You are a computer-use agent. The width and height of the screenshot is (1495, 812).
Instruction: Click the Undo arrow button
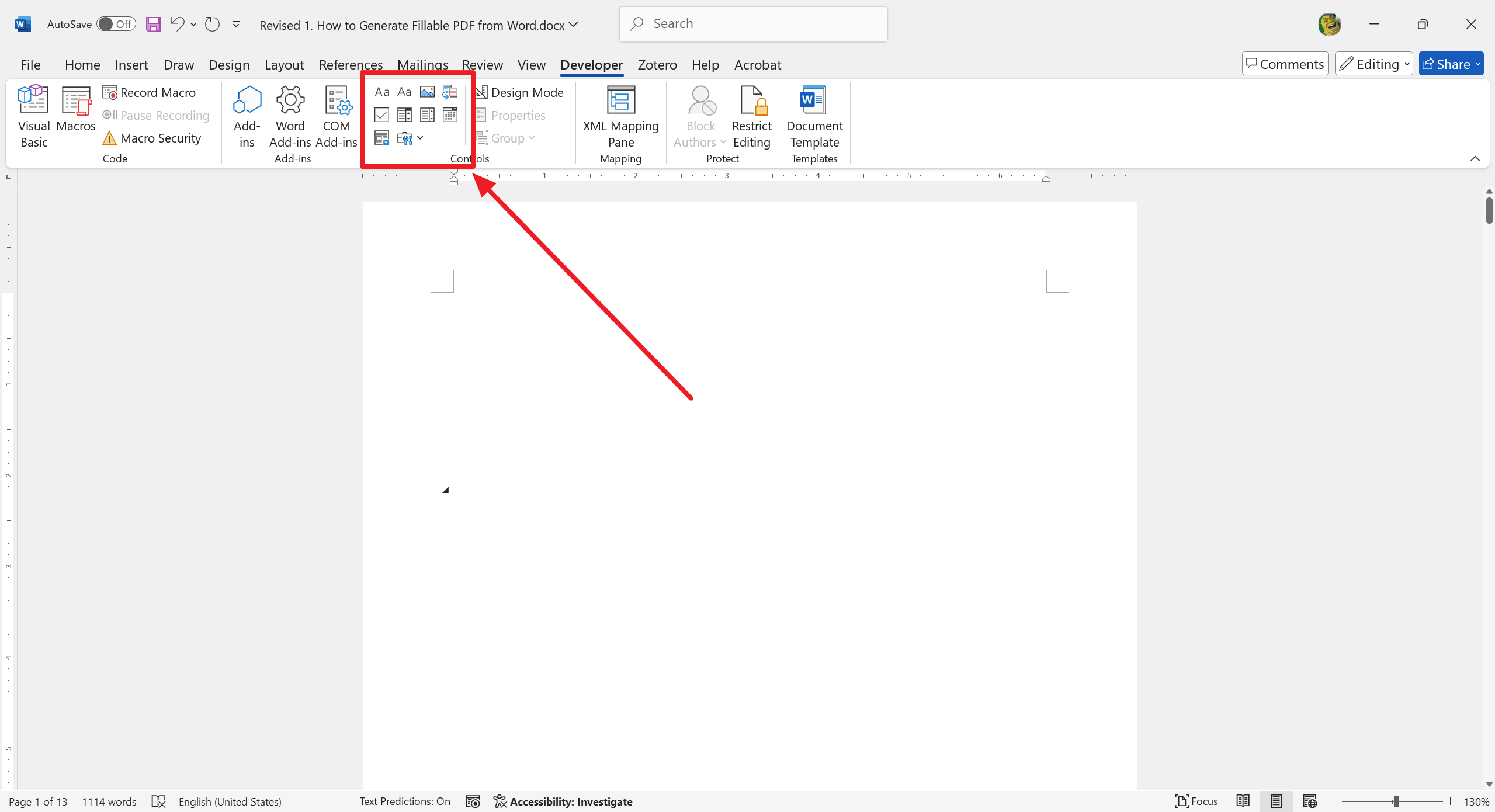tap(178, 24)
